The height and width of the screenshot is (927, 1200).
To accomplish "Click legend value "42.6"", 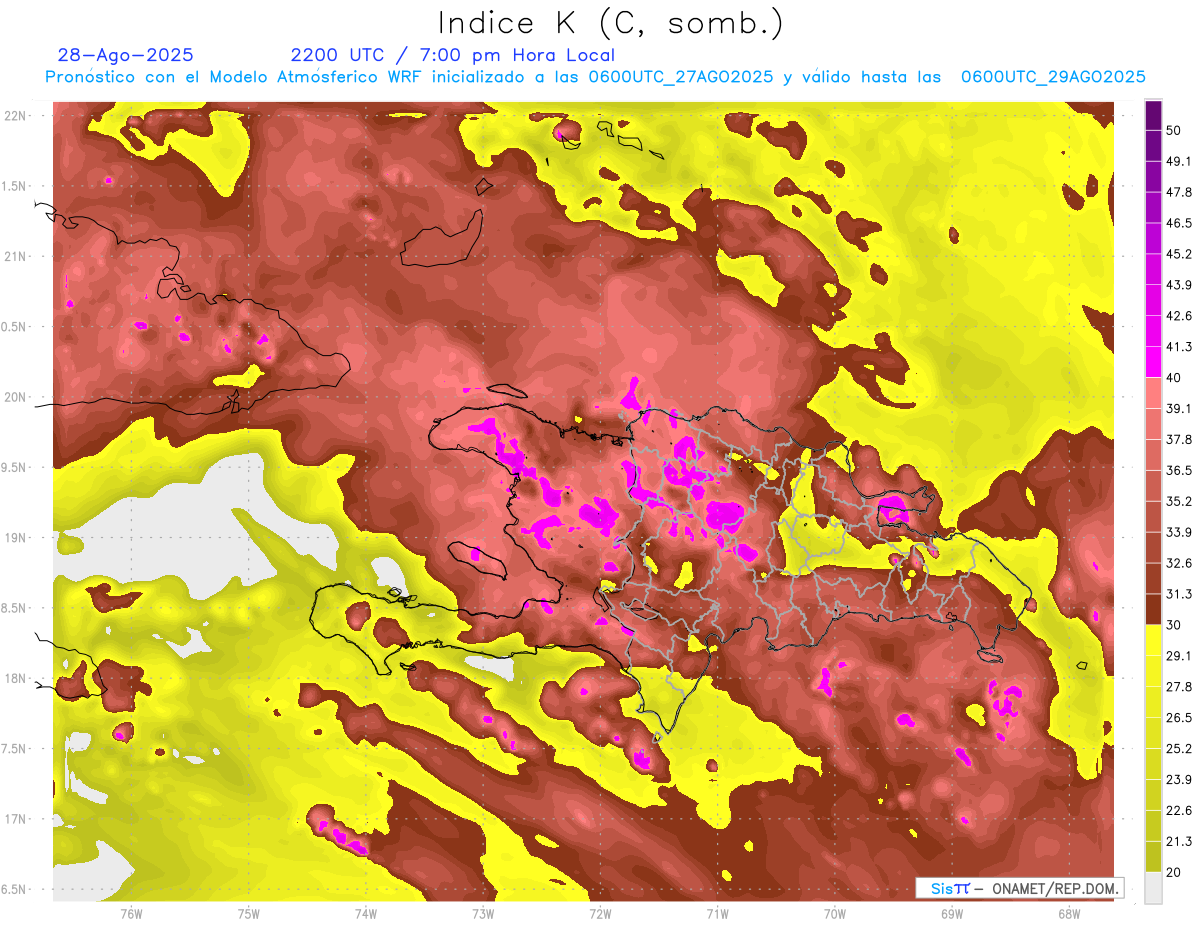I will point(1178,316).
